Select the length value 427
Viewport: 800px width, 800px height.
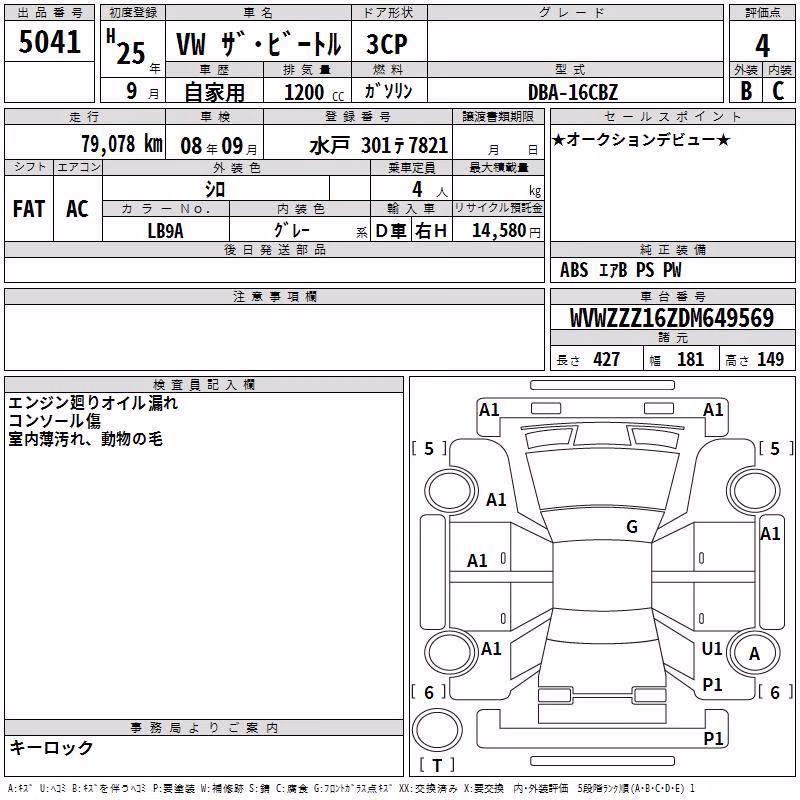[607, 359]
